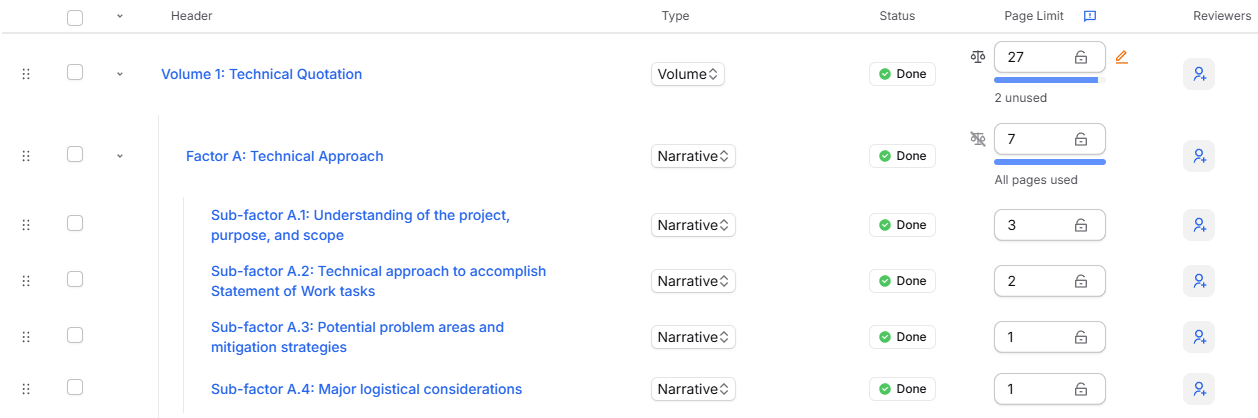Grab the drag handle for Factor A row
This screenshot has width=1258, height=418.
click(x=26, y=156)
